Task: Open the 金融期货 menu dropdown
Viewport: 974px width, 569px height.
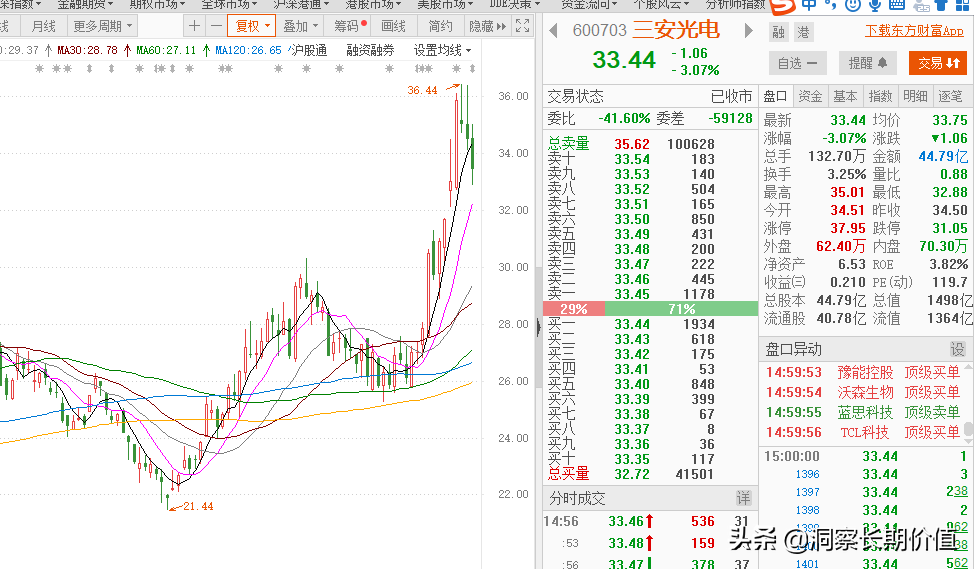Action: 85,4
